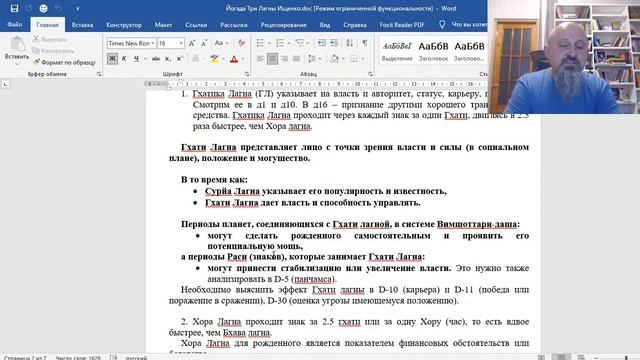Switch to the Вид tab
The image size is (640, 360).
point(325,24)
